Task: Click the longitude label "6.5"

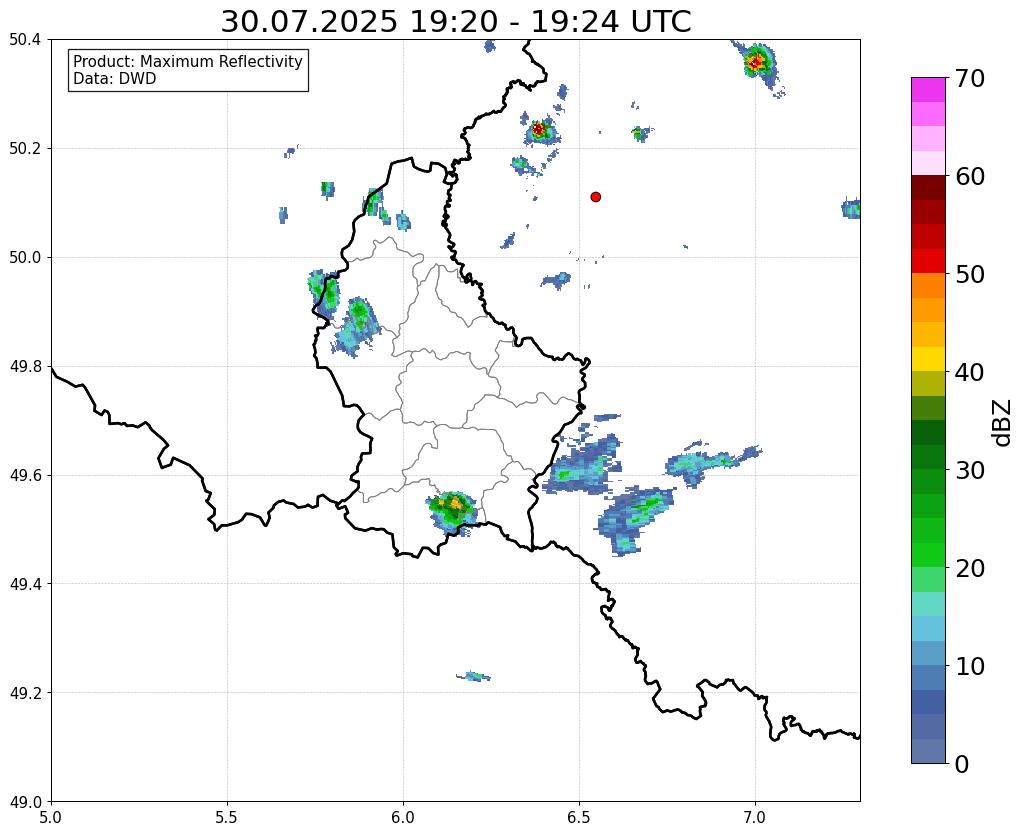Action: (579, 817)
